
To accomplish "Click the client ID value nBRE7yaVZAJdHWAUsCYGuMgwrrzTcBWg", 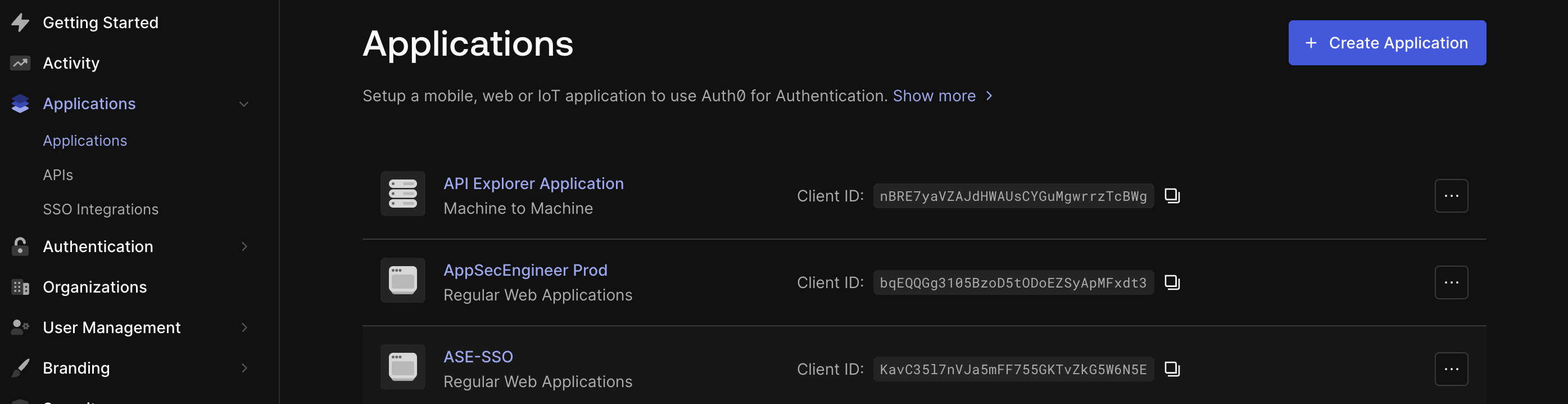I will pos(1013,196).
